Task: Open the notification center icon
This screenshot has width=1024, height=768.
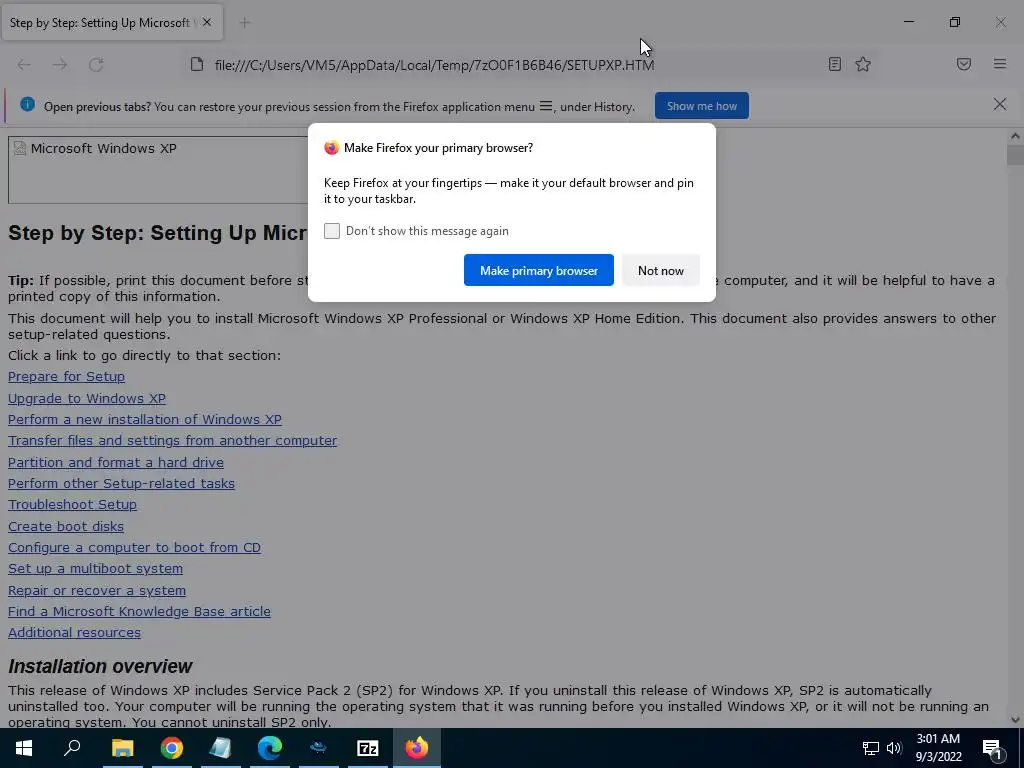Action: (993, 748)
